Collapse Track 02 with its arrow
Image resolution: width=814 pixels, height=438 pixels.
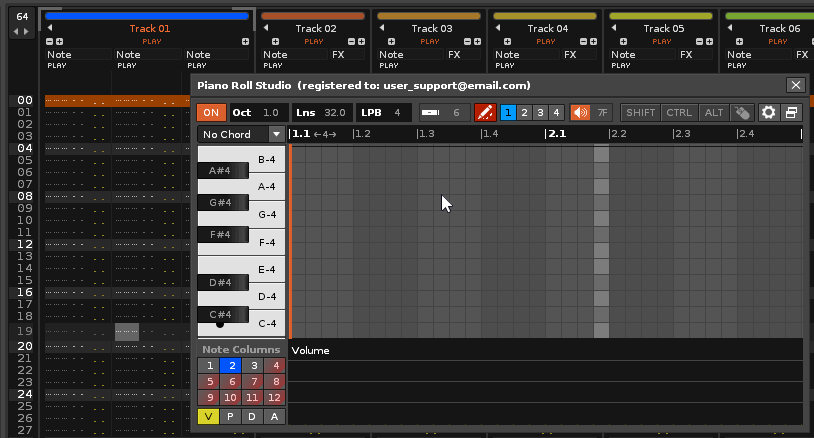(x=266, y=28)
